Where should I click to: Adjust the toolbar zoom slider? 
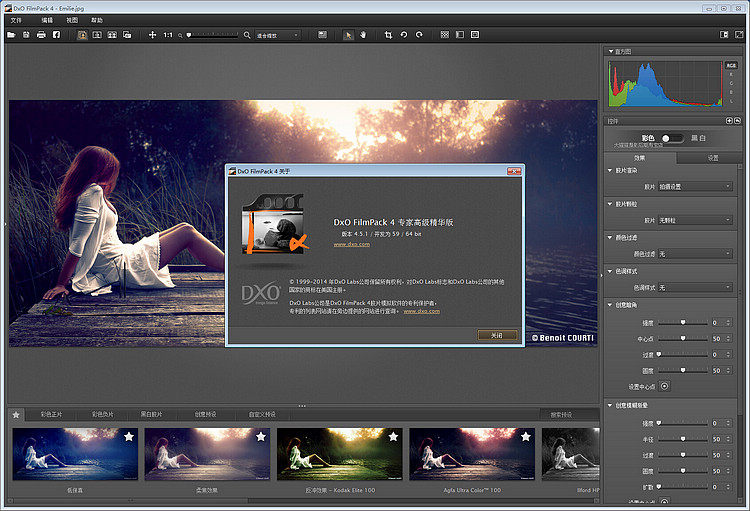tap(213, 35)
